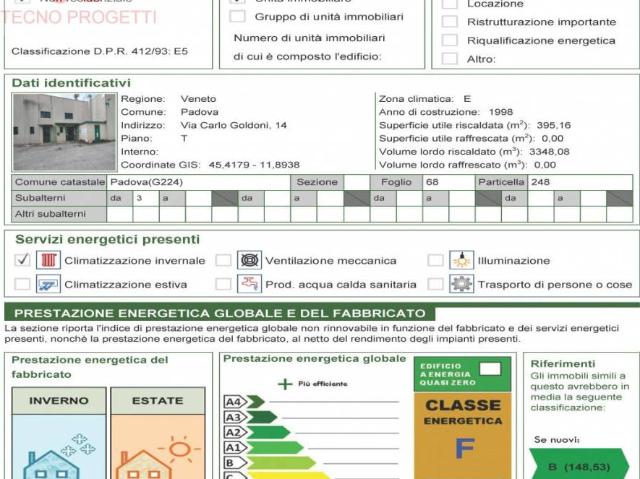Click the Sezione empty field
Viewport: 640px width, 479px height.
356,182
